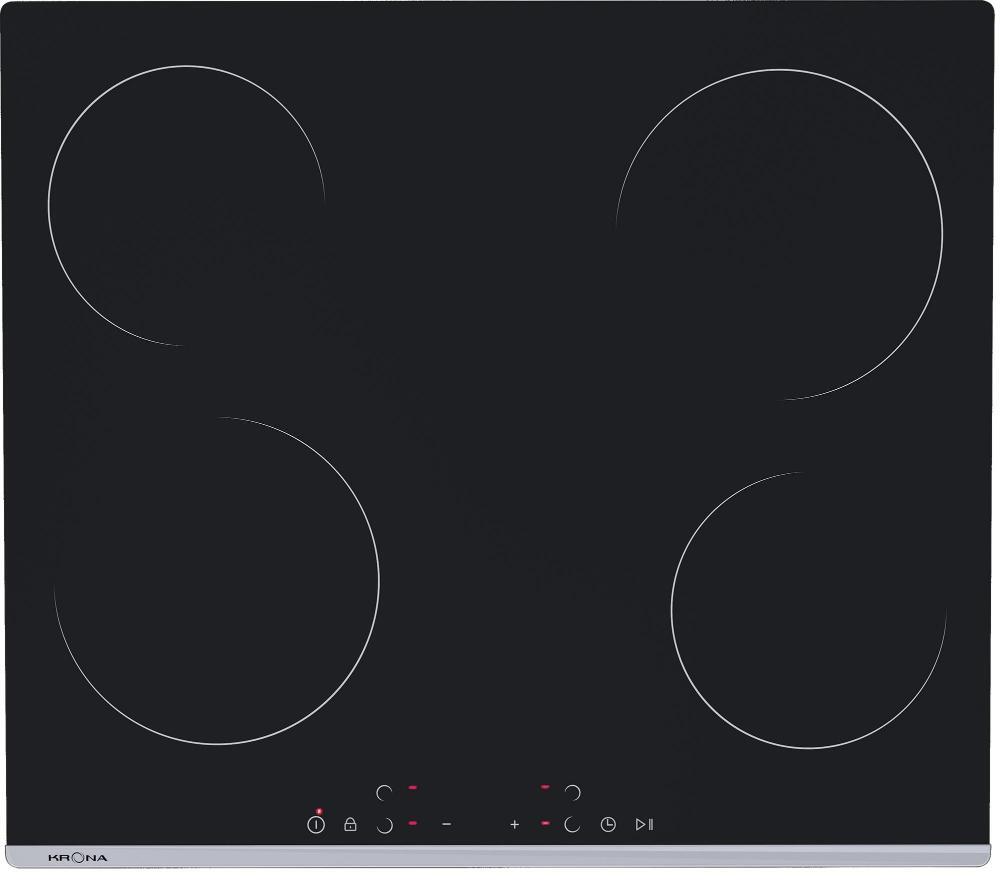Click the Krona brand logo
1000x880 pixels.
[77, 857]
